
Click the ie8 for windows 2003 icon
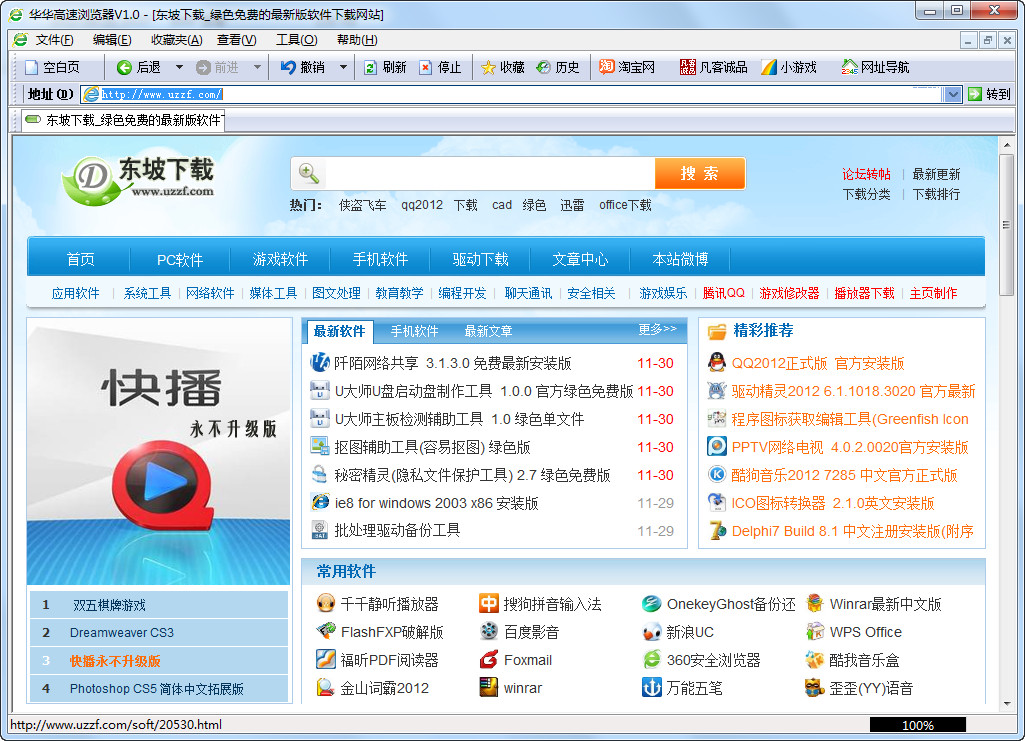point(320,502)
